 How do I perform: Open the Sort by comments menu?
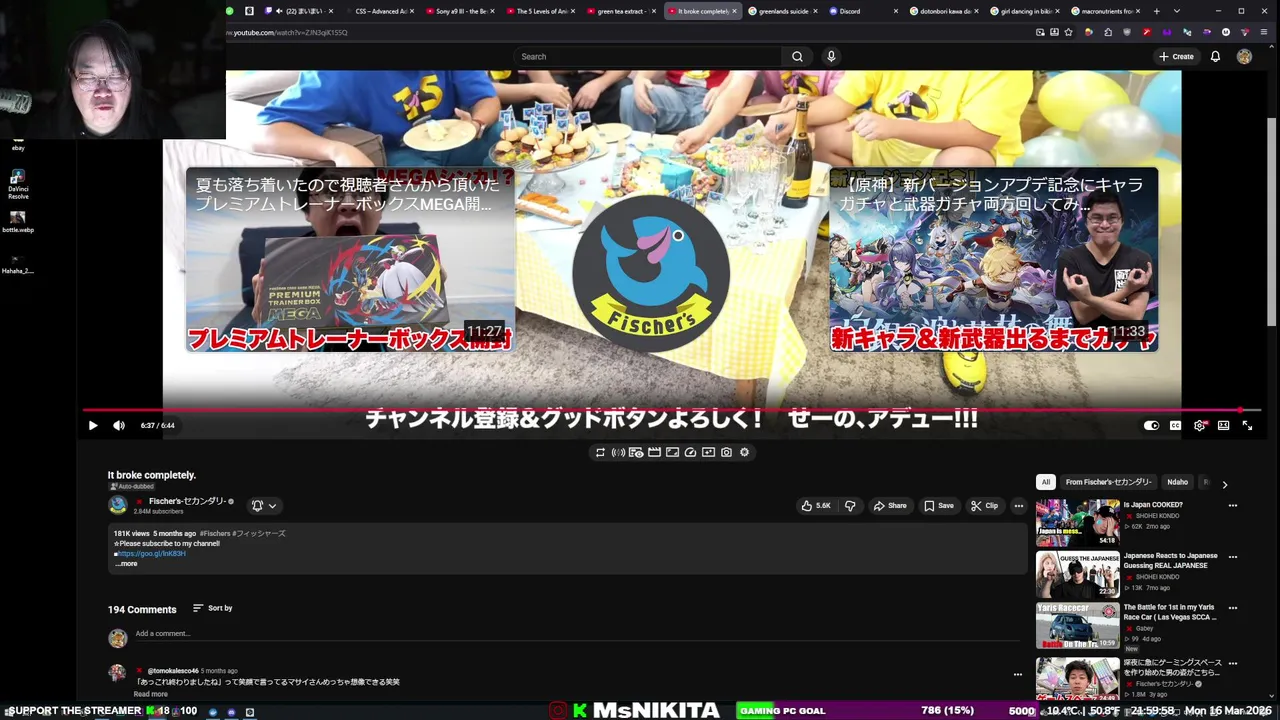213,608
